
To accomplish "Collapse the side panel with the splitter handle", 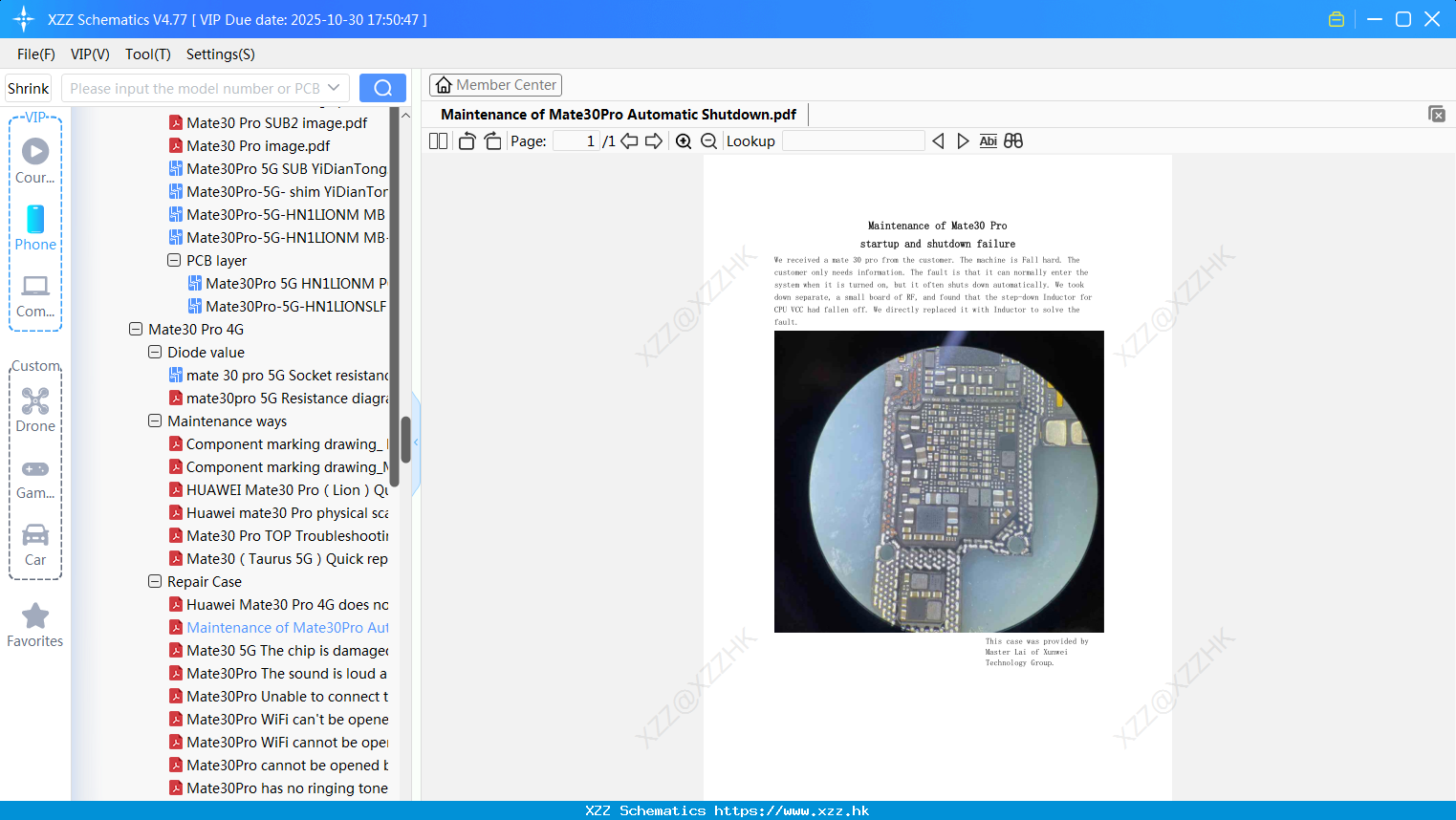I will 416,443.
